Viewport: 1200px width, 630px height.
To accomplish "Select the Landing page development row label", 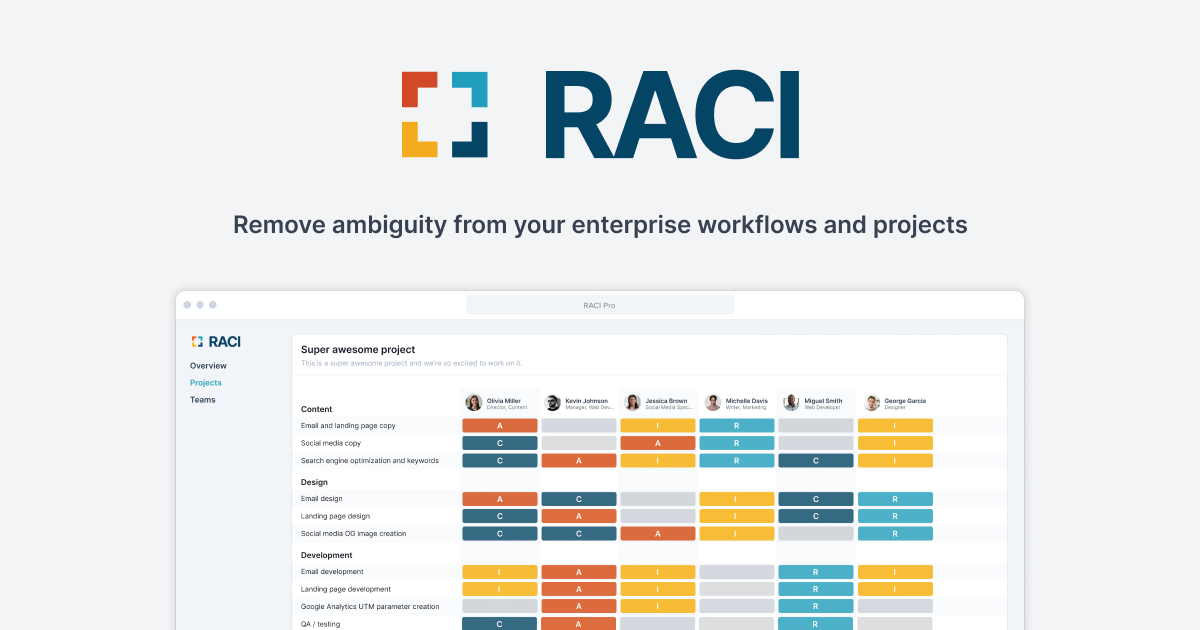I will 346,589.
